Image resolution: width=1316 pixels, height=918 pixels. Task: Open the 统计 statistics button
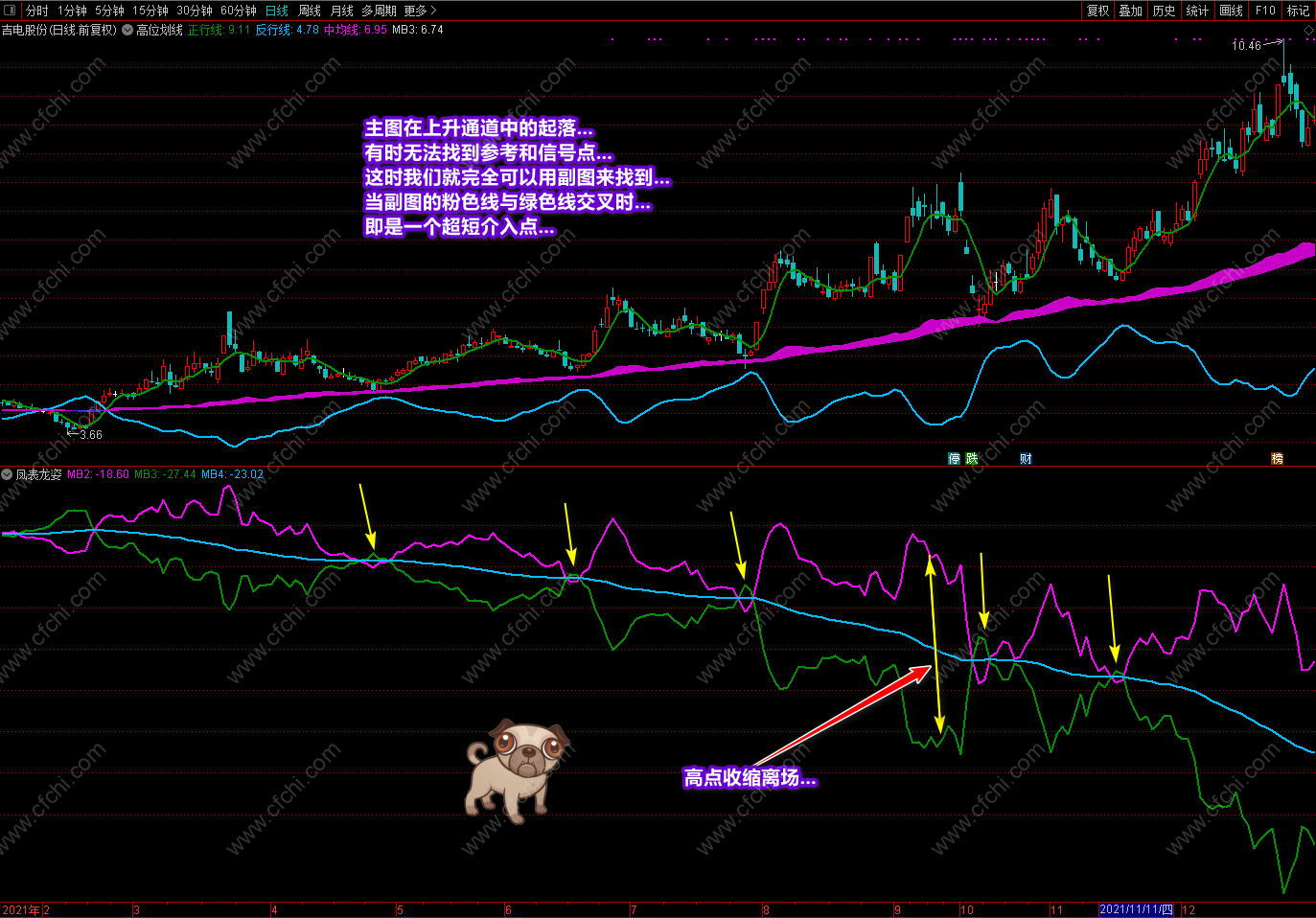[1198, 11]
